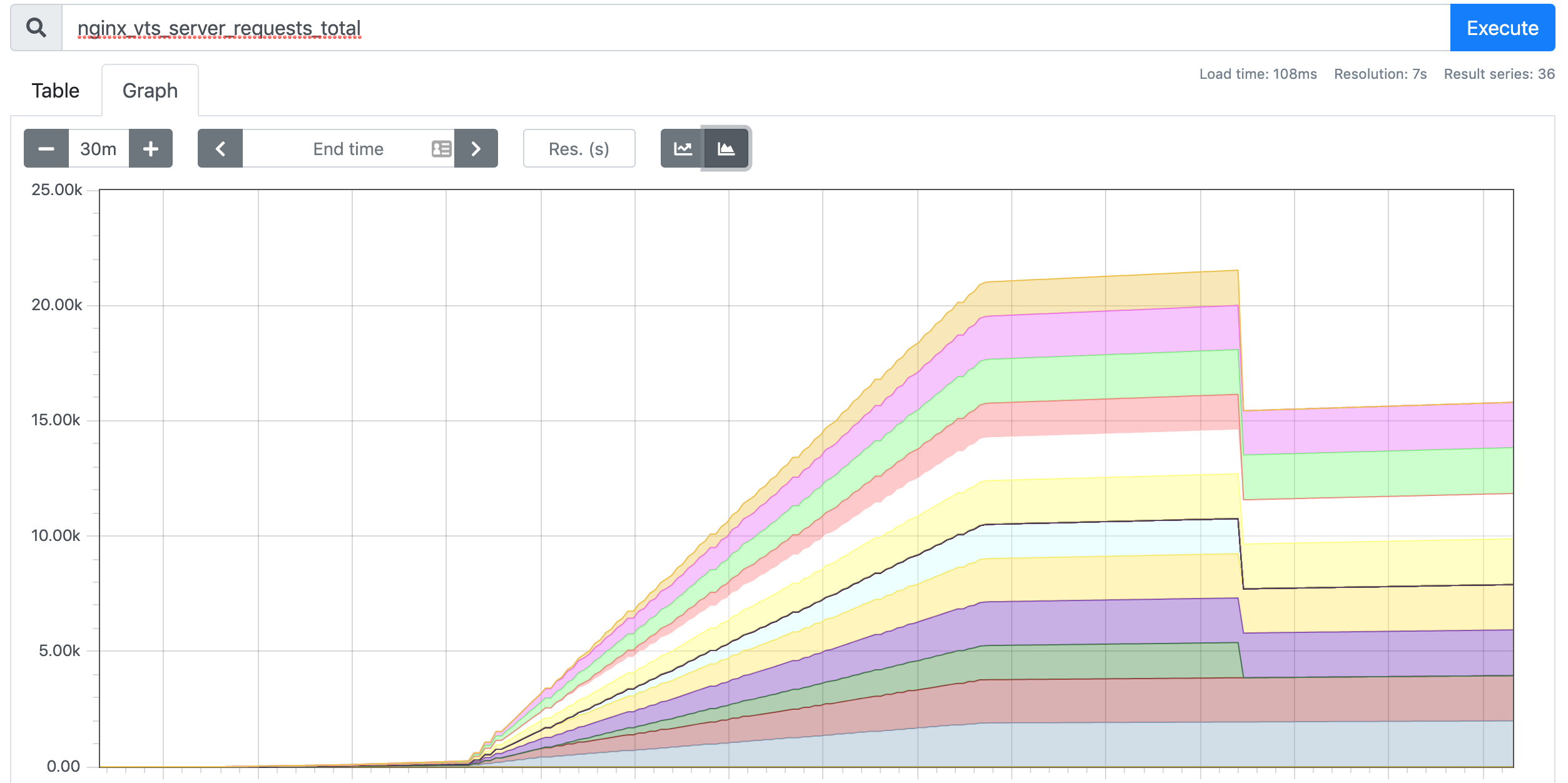Open the end time calendar picker icon
The height and width of the screenshot is (783, 1568).
coord(441,149)
